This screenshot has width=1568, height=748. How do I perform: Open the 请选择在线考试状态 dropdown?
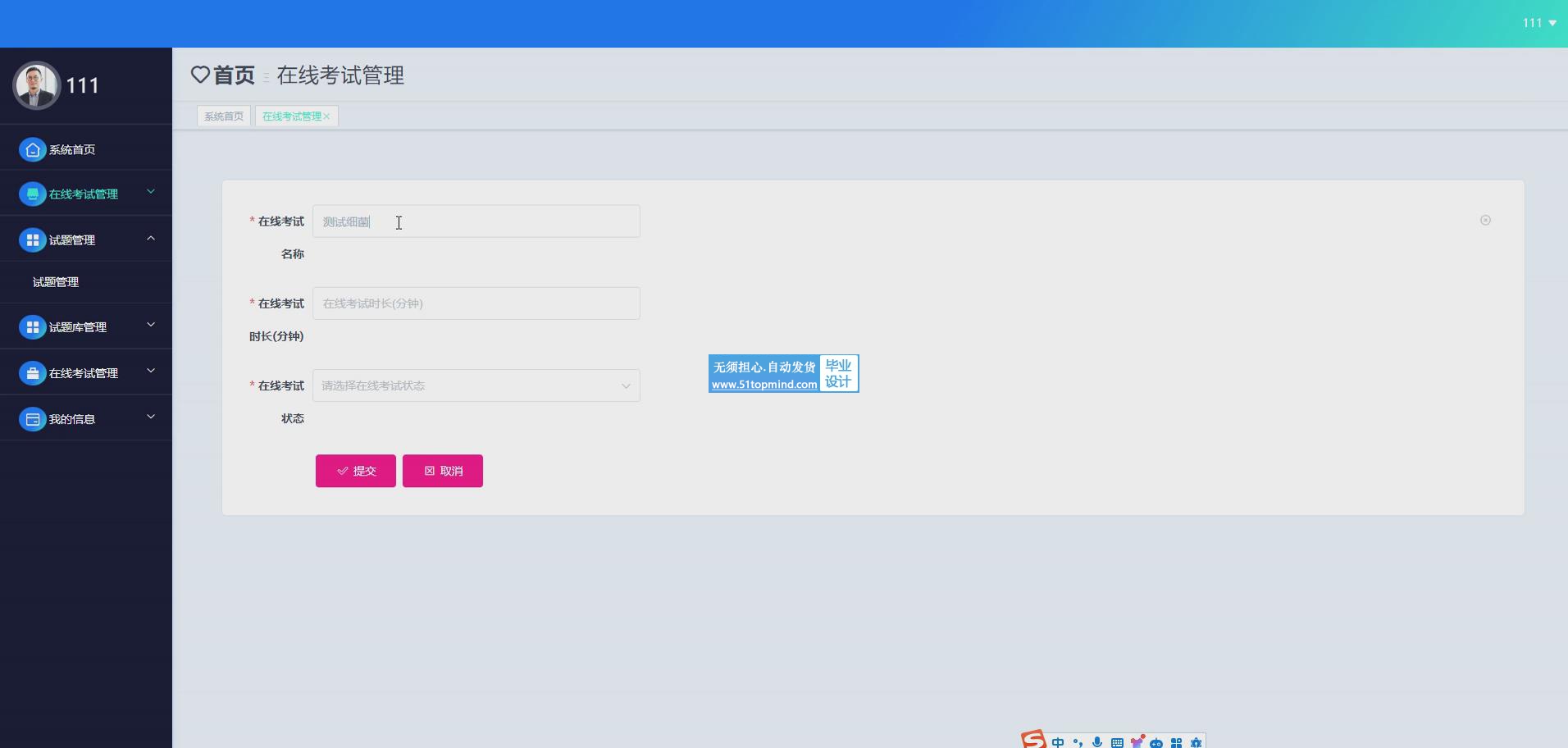coord(476,385)
